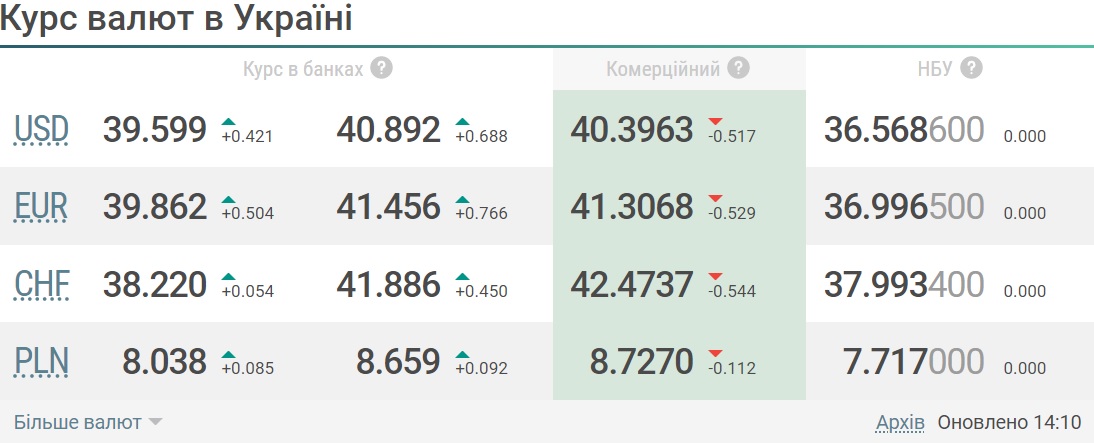Click green up arrow beside USD 39.599
Image resolution: width=1094 pixels, height=443 pixels.
(229, 122)
